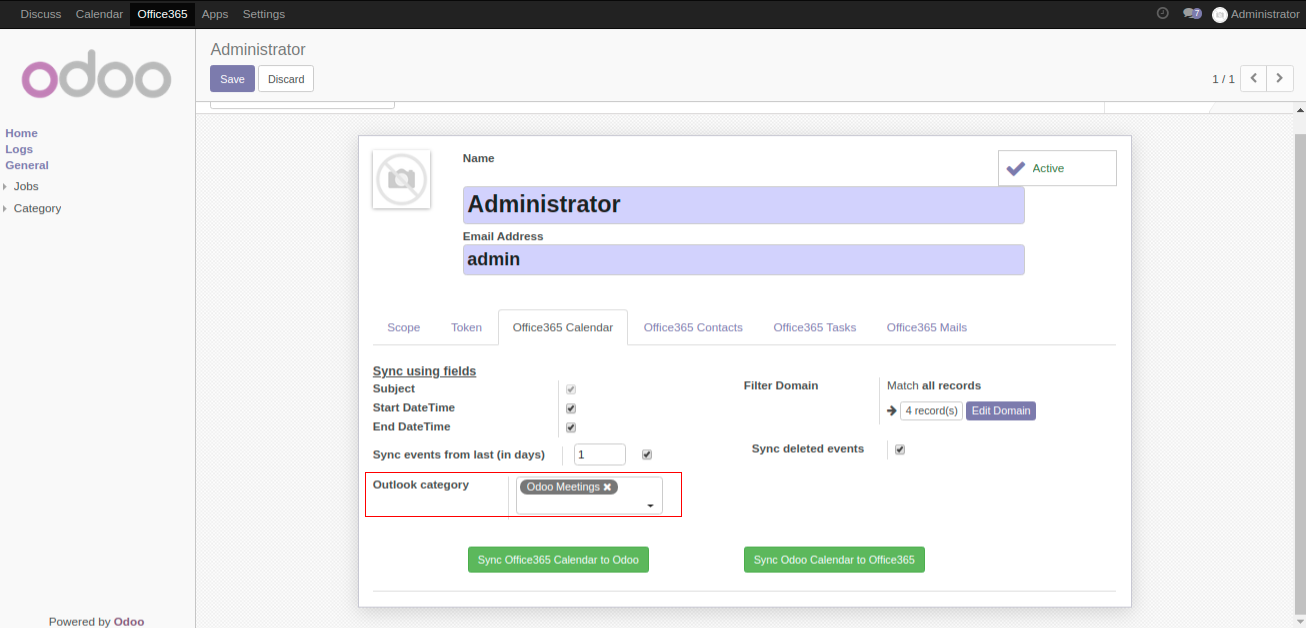Click the Active checkmark status button
This screenshot has height=628, width=1306.
[x=1056, y=168]
